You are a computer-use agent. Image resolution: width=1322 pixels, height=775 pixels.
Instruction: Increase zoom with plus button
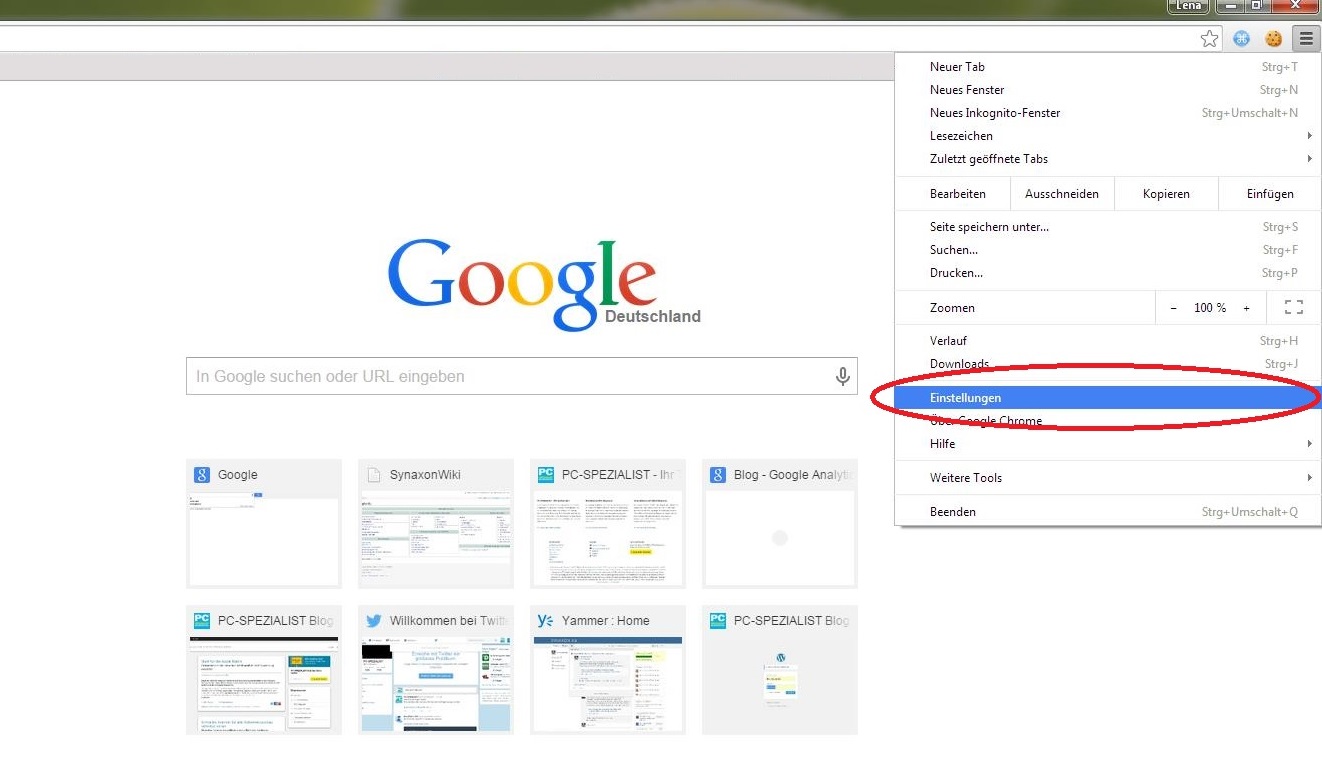1246,308
